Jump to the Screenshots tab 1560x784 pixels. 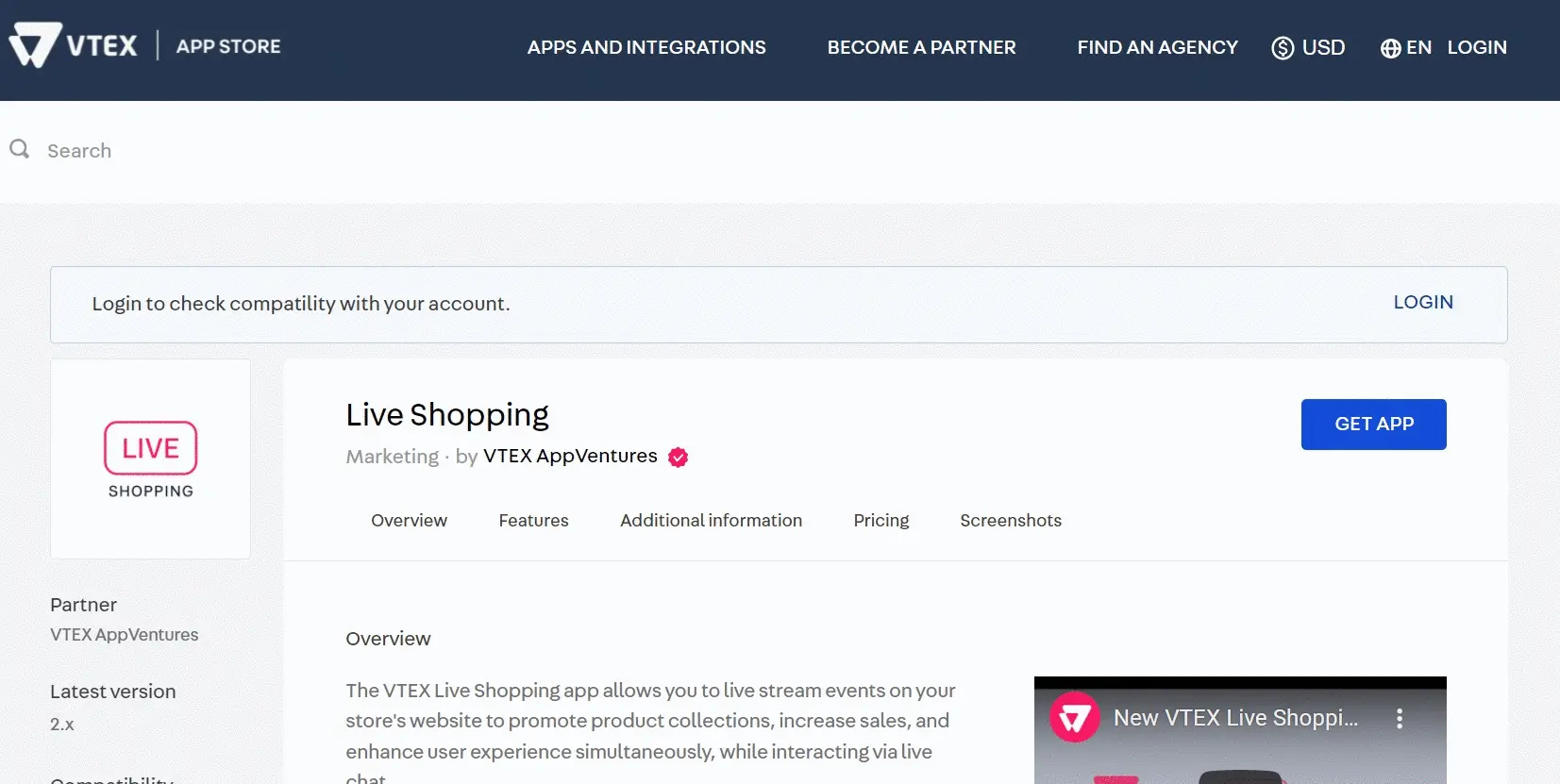coord(1010,521)
